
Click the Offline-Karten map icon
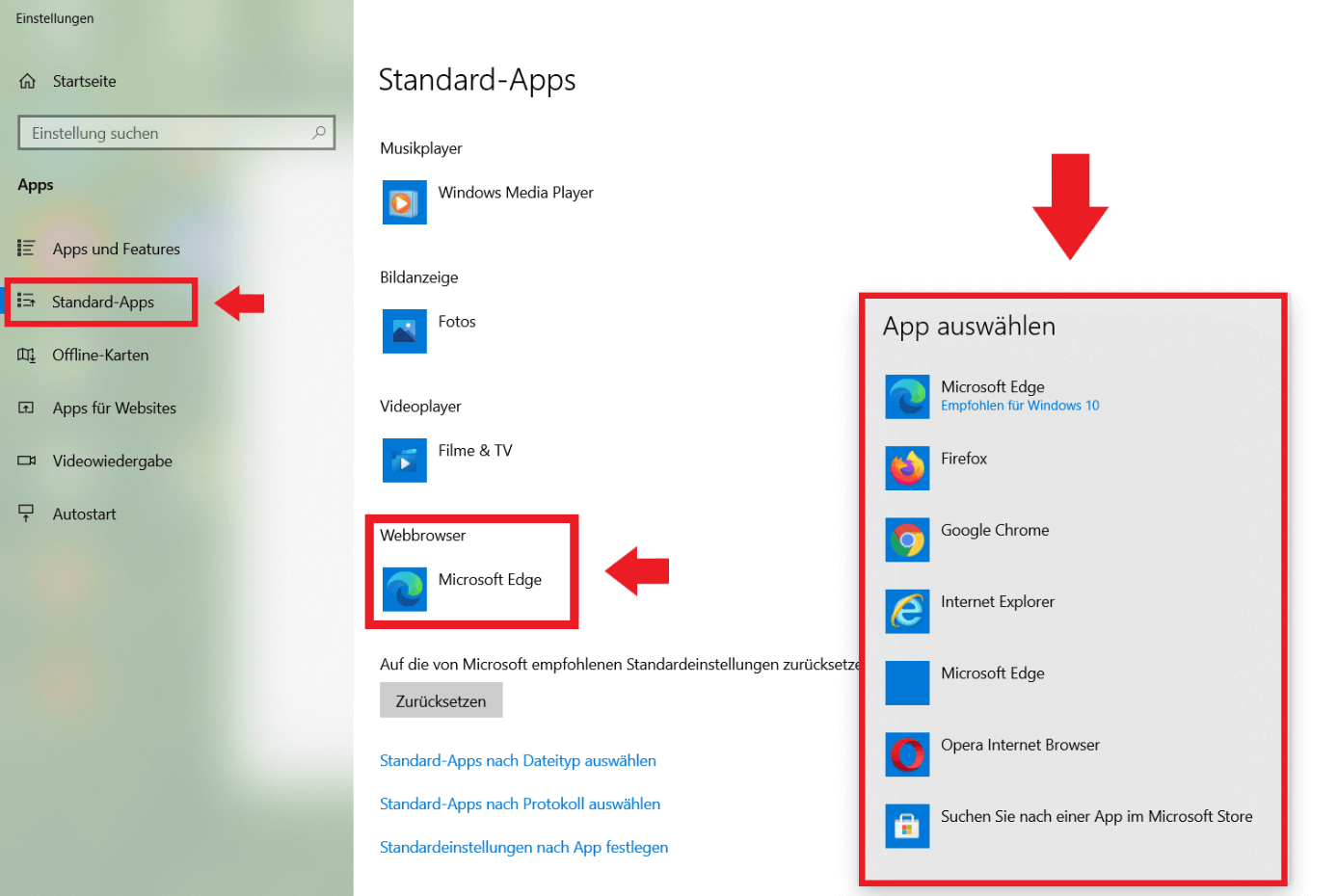pyautogui.click(x=27, y=355)
